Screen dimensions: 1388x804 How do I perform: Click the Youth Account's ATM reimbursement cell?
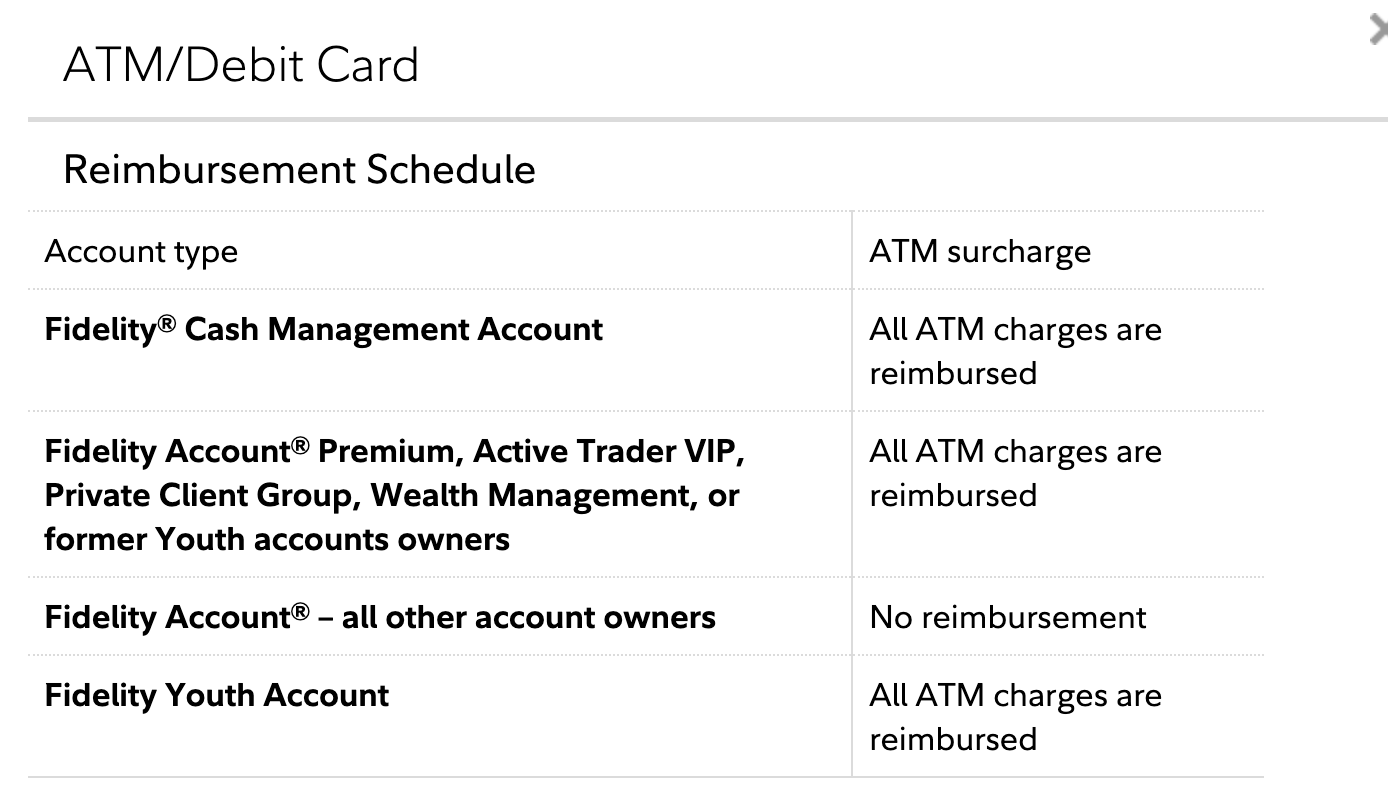coord(1014,717)
